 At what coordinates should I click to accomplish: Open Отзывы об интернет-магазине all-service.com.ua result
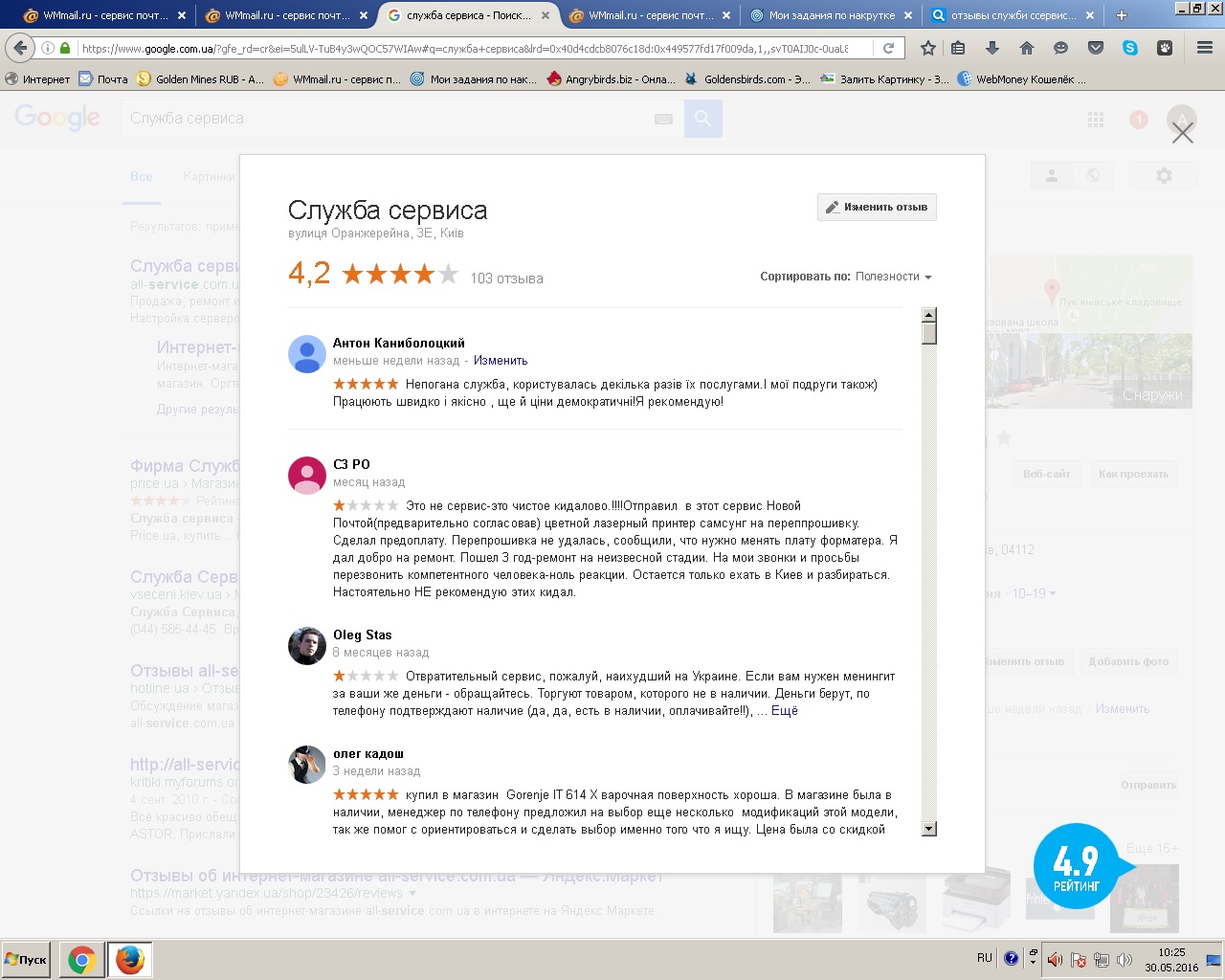pos(396,876)
